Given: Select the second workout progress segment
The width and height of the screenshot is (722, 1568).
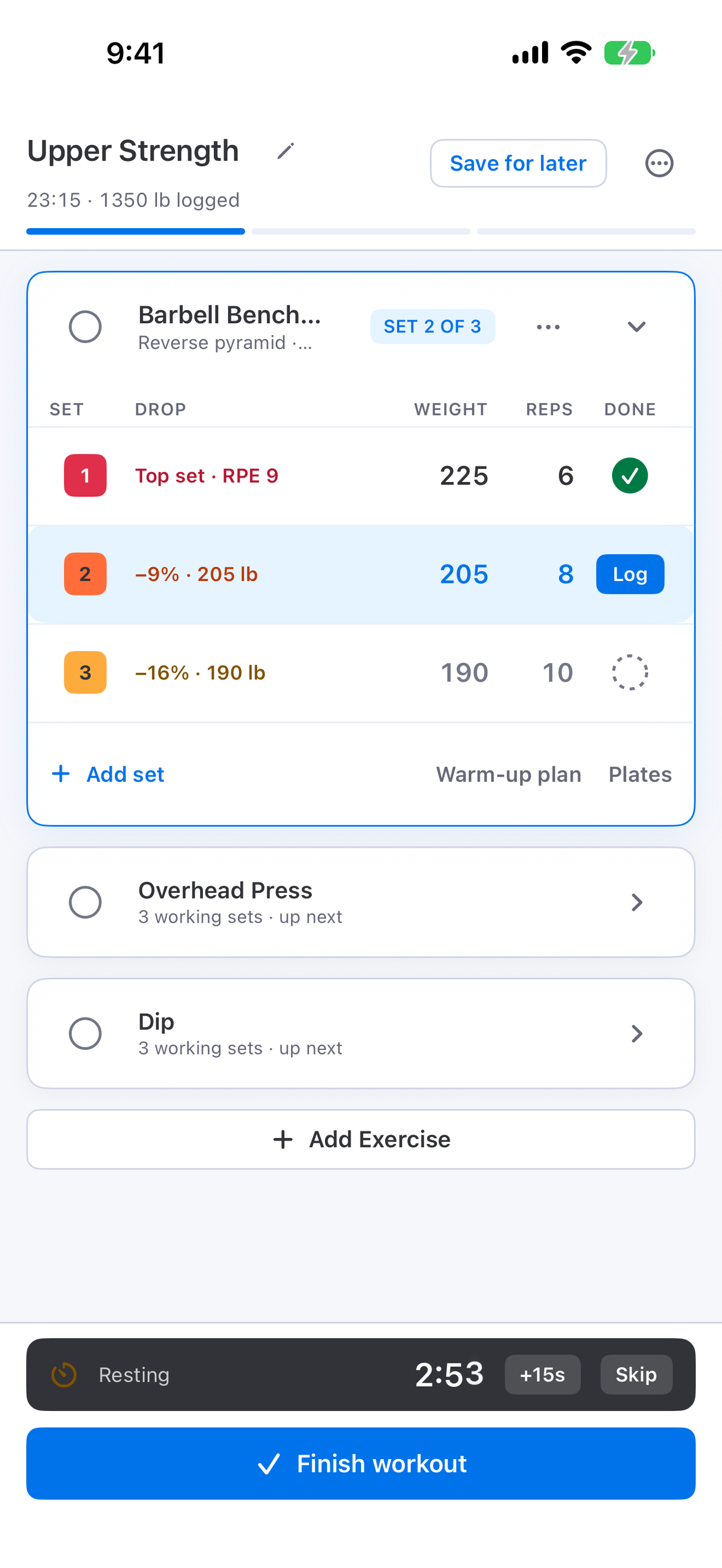Looking at the screenshot, I should pos(361,232).
